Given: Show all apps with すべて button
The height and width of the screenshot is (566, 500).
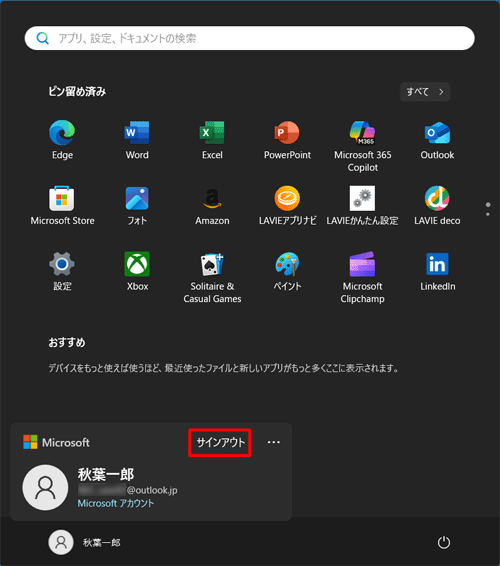Looking at the screenshot, I should [425, 92].
